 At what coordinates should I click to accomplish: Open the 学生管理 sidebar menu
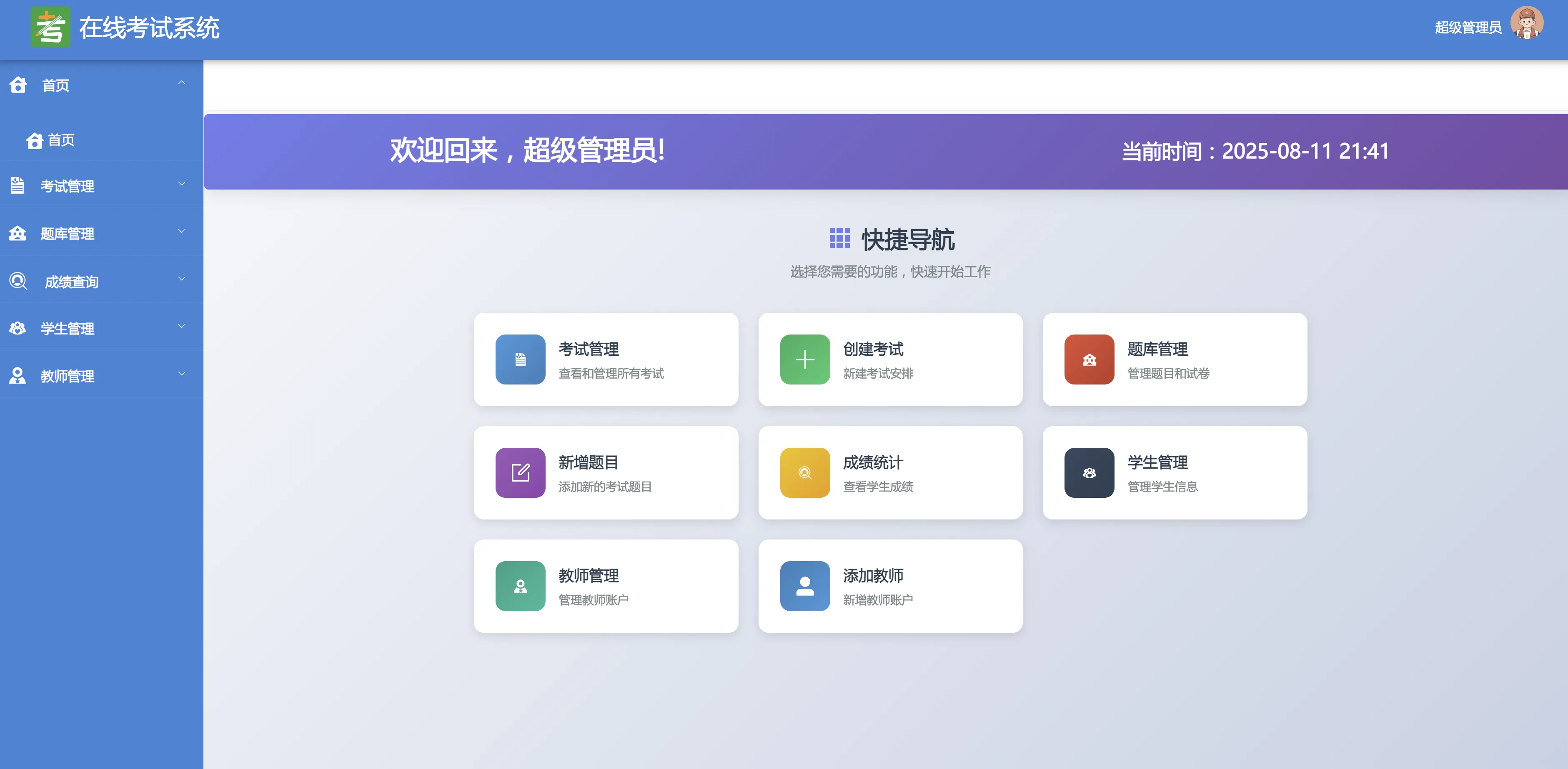tap(67, 329)
